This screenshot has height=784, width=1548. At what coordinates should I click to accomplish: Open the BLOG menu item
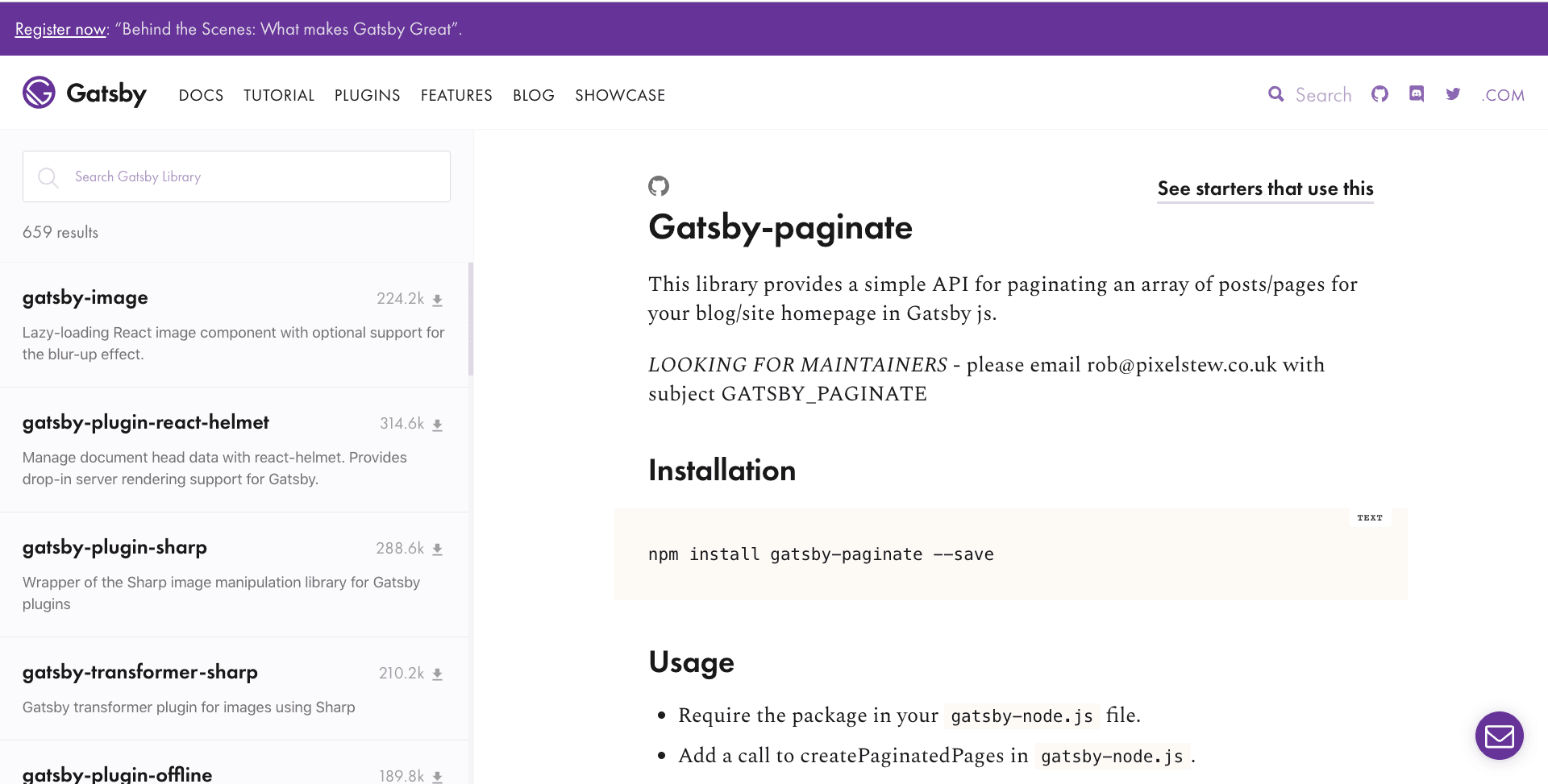tap(534, 95)
